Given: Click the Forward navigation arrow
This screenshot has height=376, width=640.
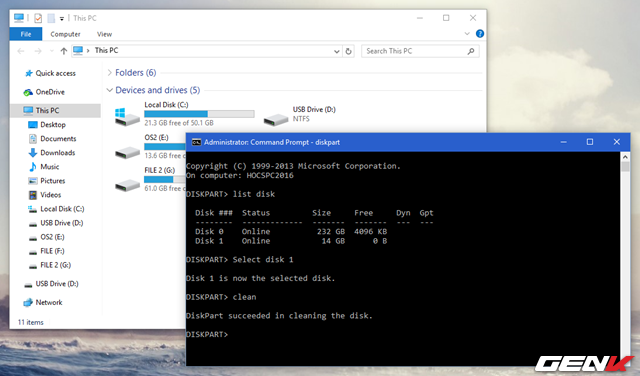Looking at the screenshot, I should click(38, 51).
